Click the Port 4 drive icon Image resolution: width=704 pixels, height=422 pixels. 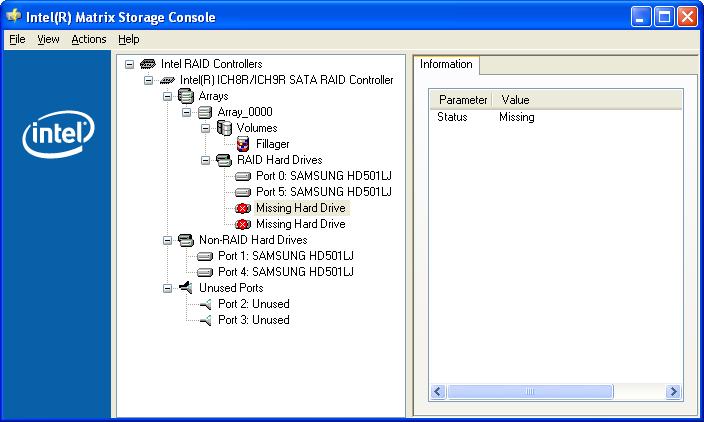[x=205, y=272]
